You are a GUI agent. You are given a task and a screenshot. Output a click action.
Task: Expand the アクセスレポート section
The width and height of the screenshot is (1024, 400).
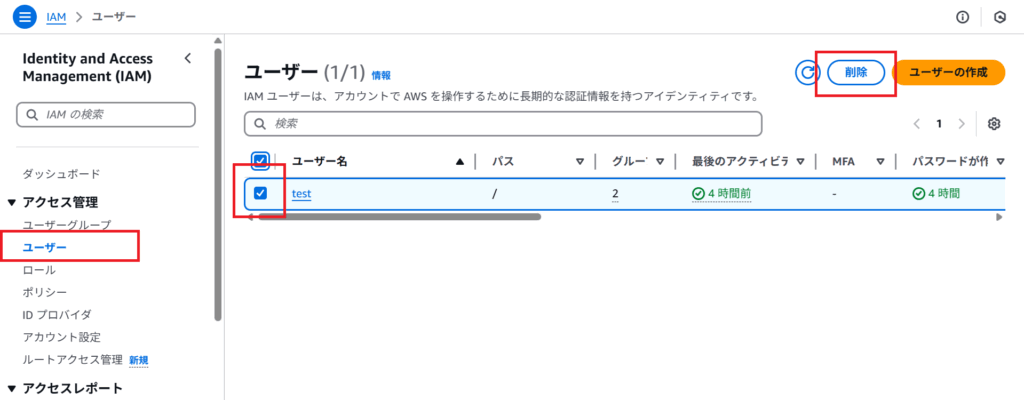[12, 389]
